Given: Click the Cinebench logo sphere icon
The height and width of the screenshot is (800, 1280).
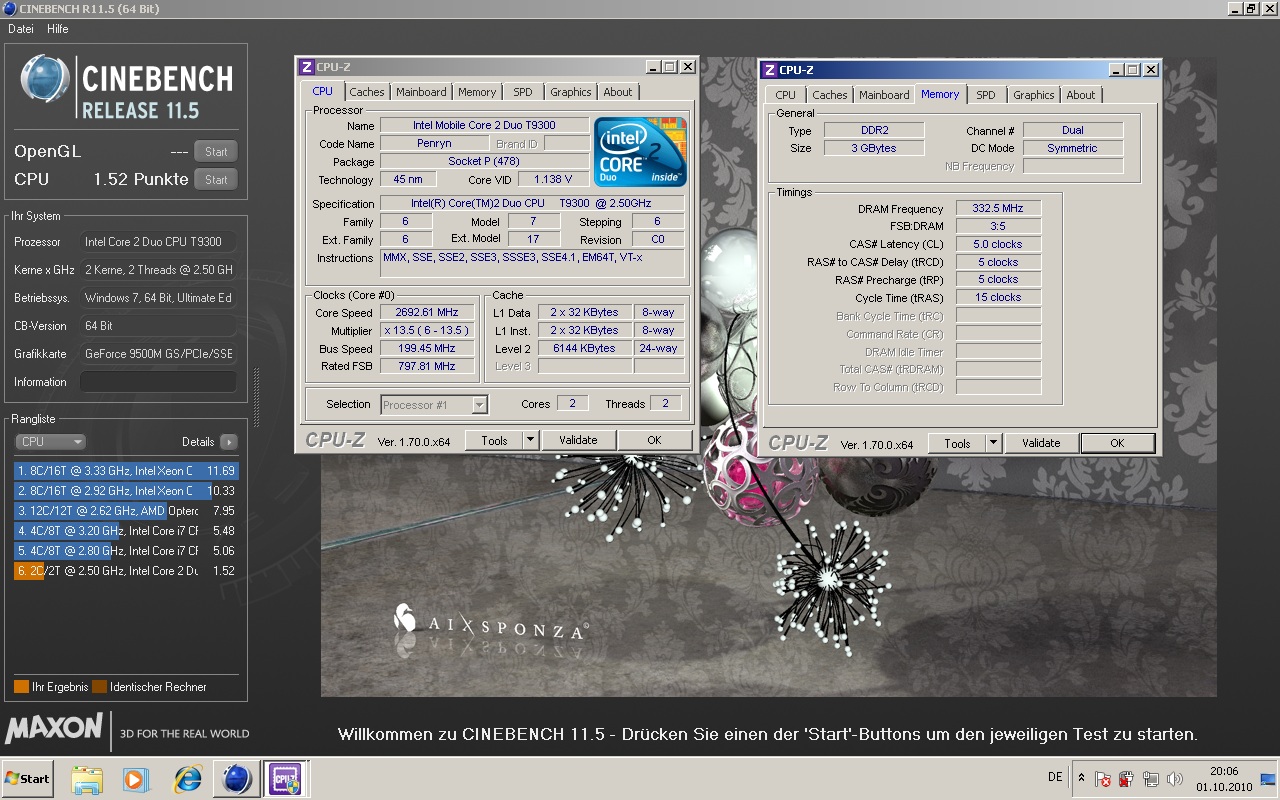Looking at the screenshot, I should point(46,80).
